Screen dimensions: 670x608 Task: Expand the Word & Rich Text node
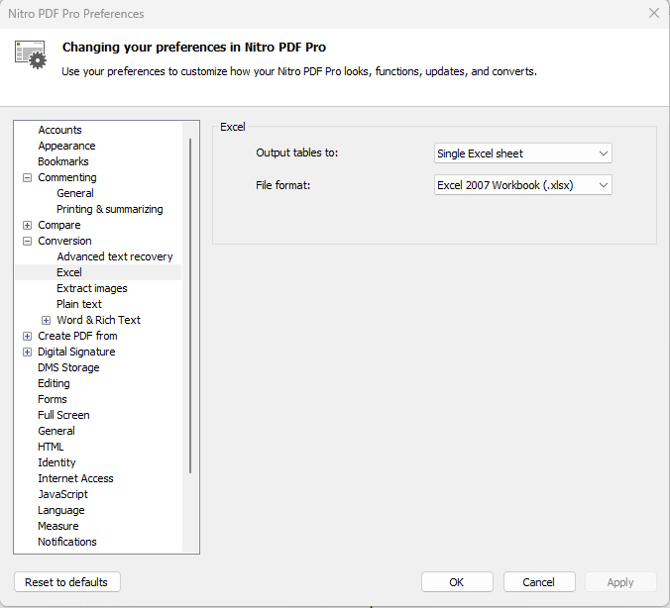46,320
